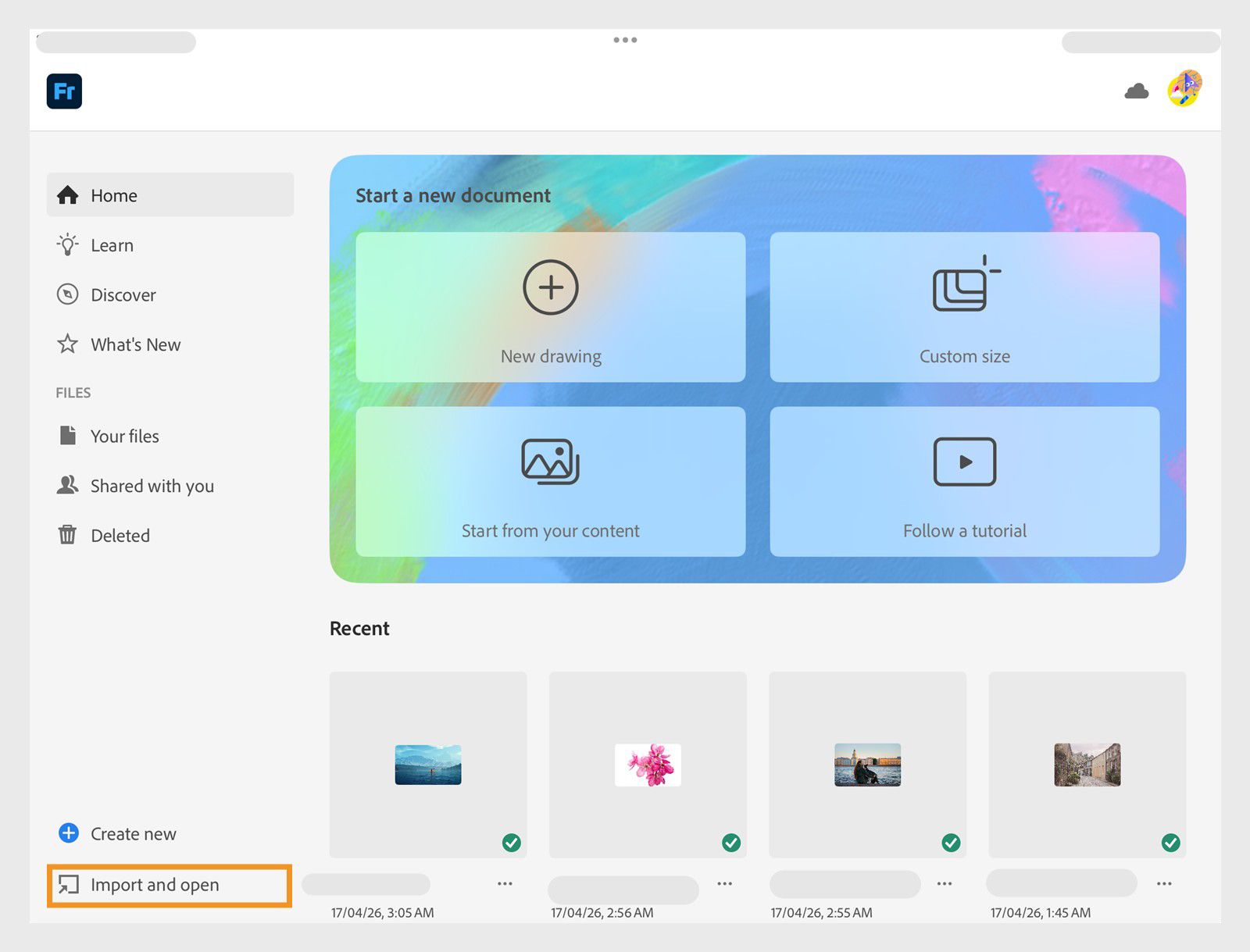This screenshot has width=1250, height=952.
Task: Click Create new button
Action: [x=118, y=833]
